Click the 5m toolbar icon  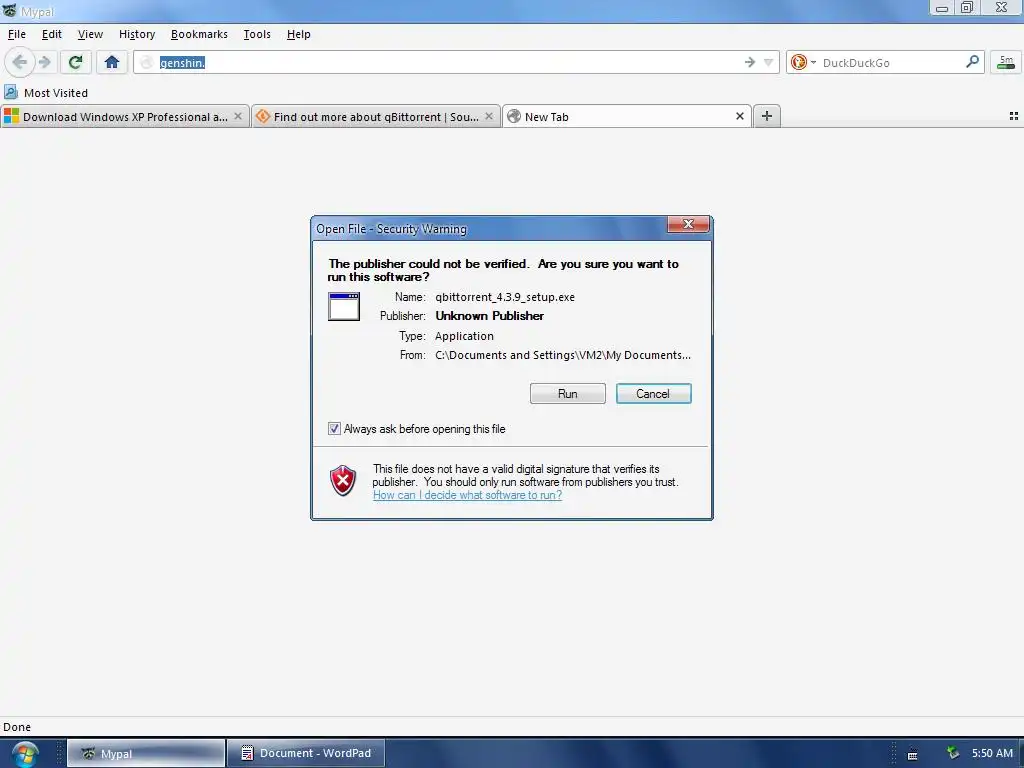tap(1006, 62)
